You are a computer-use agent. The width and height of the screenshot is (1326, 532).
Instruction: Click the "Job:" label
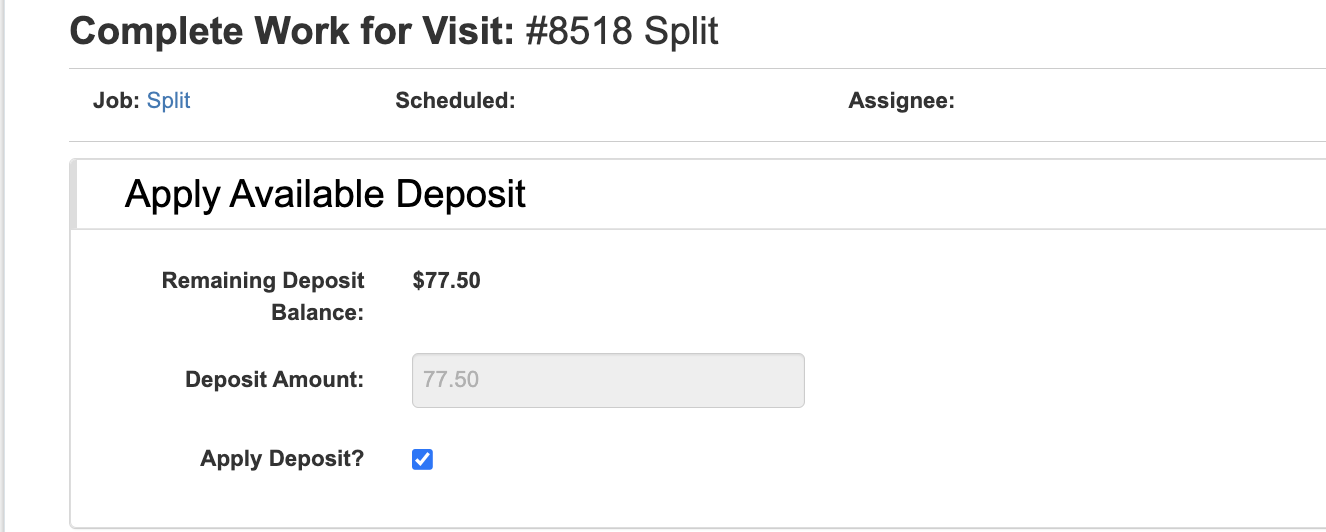[116, 101]
